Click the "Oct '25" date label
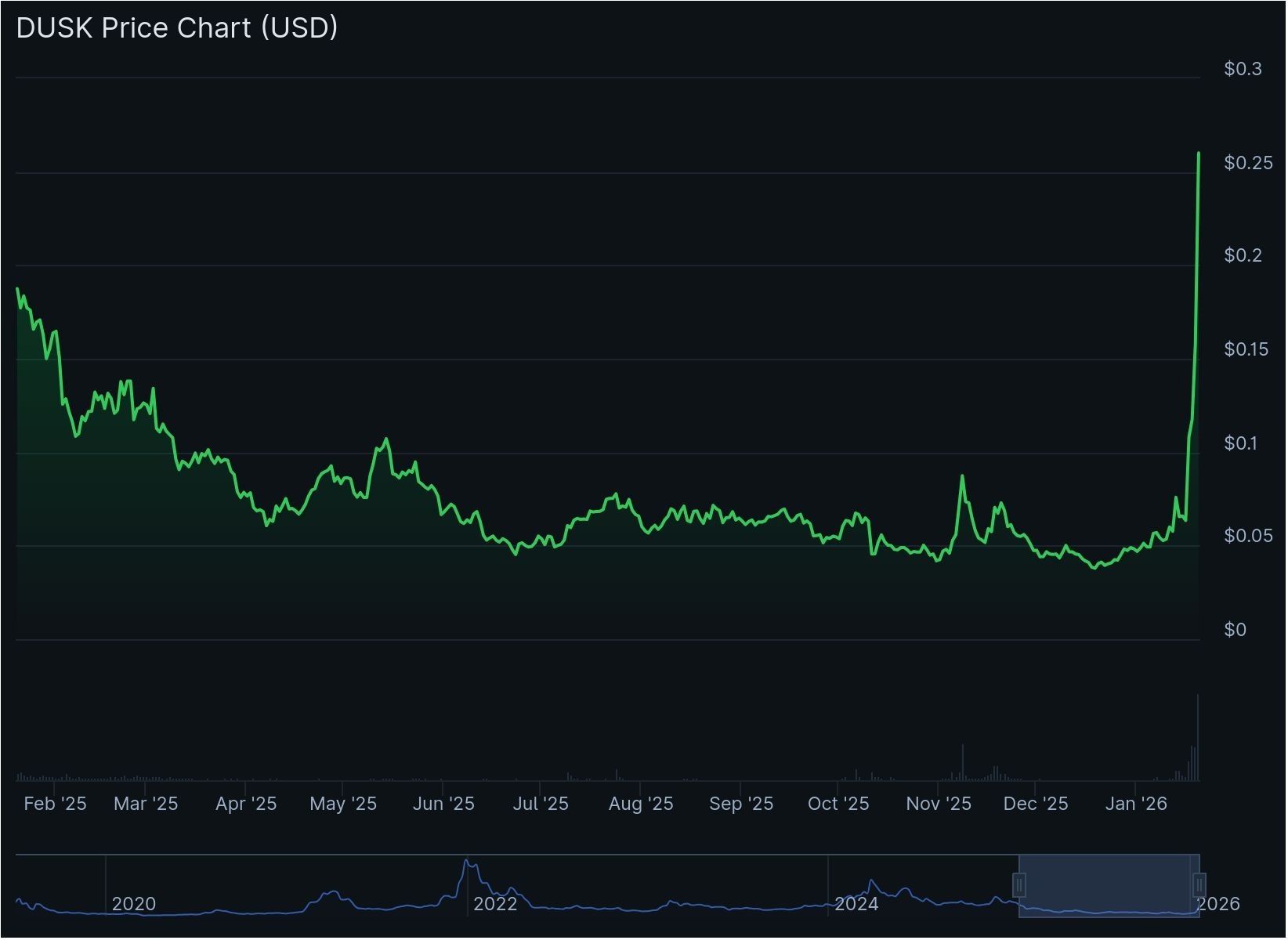 (x=838, y=804)
